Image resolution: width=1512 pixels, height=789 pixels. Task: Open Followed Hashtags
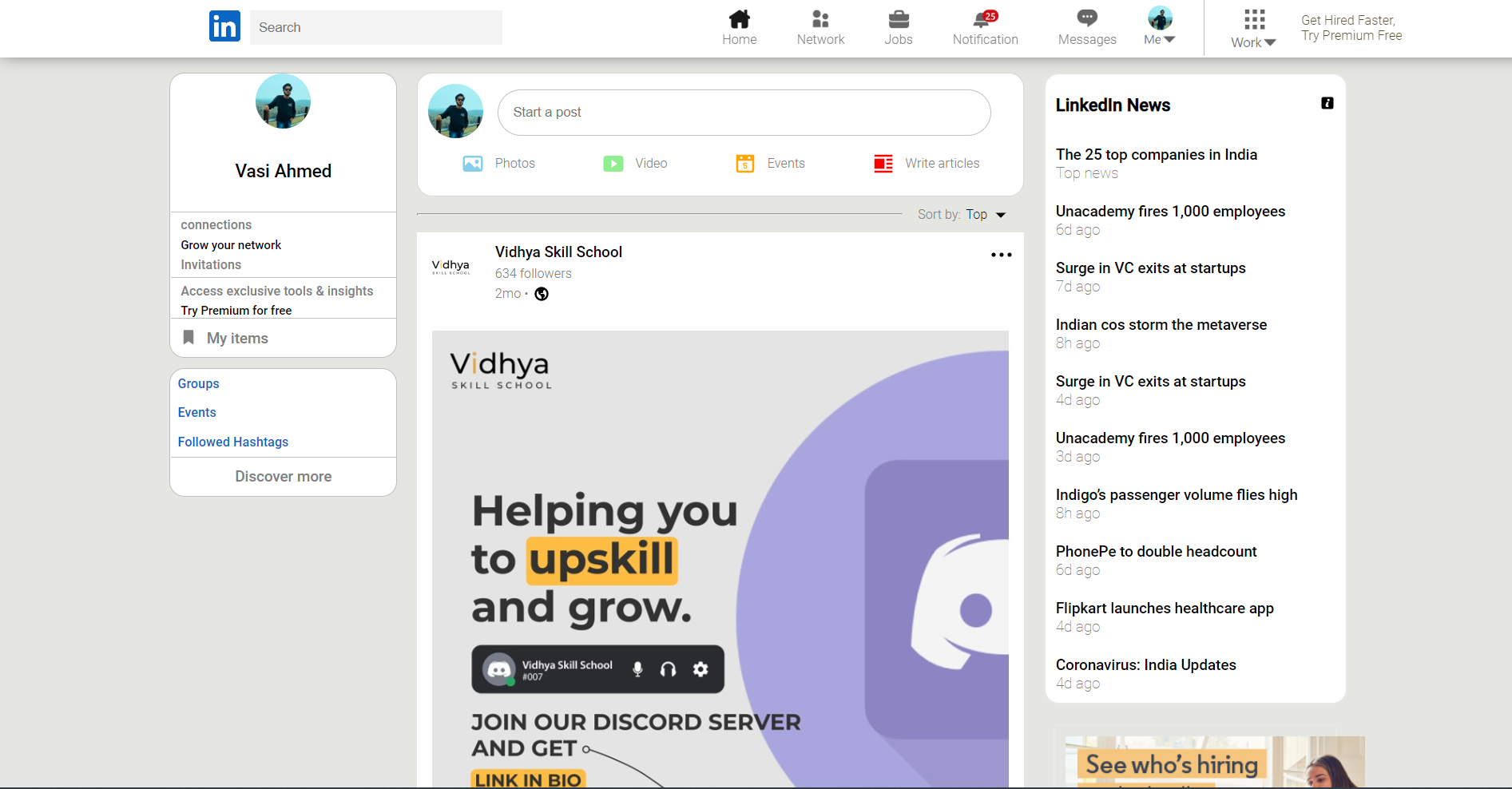coord(232,442)
